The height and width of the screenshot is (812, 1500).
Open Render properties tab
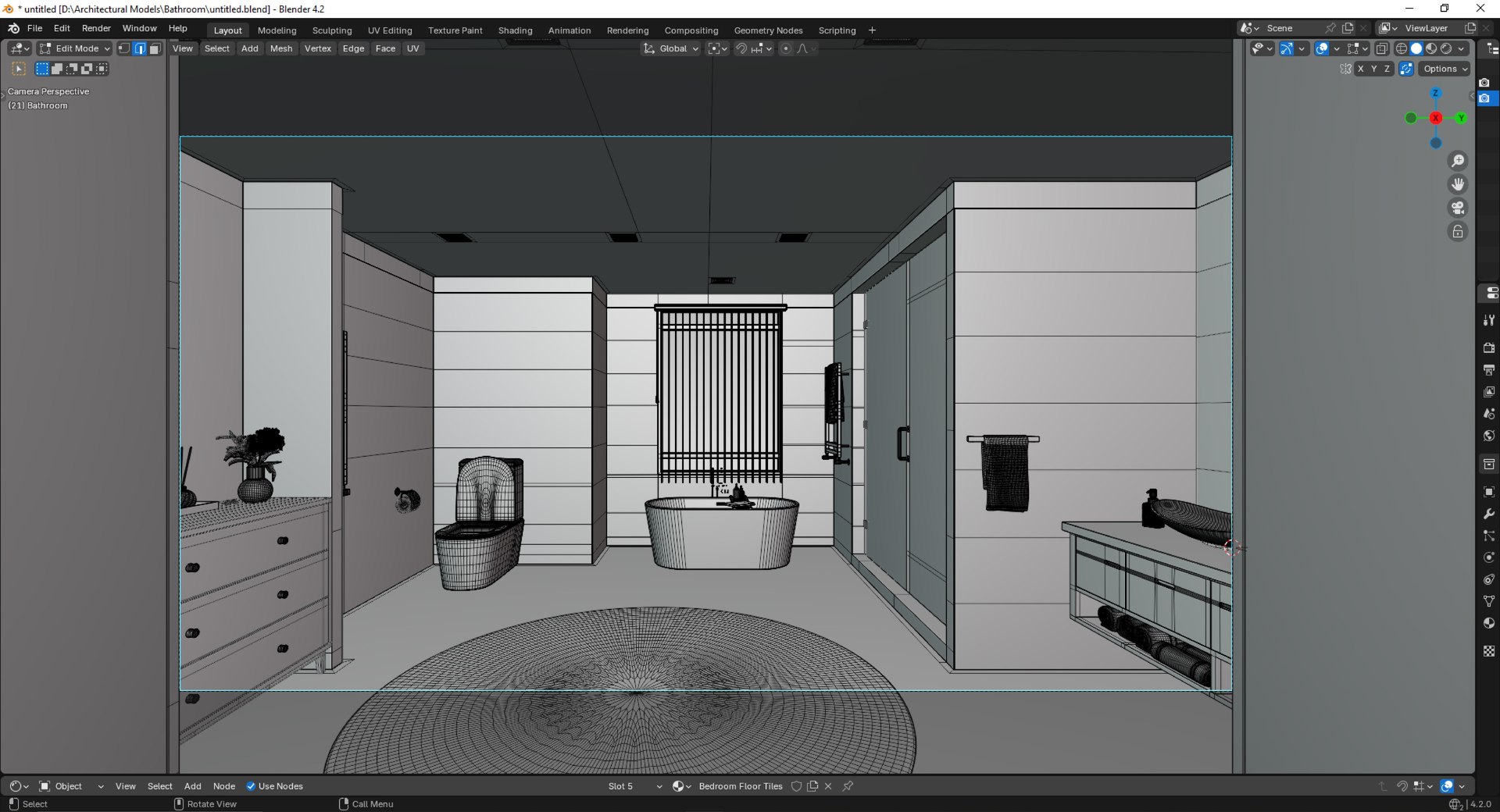point(1489,347)
